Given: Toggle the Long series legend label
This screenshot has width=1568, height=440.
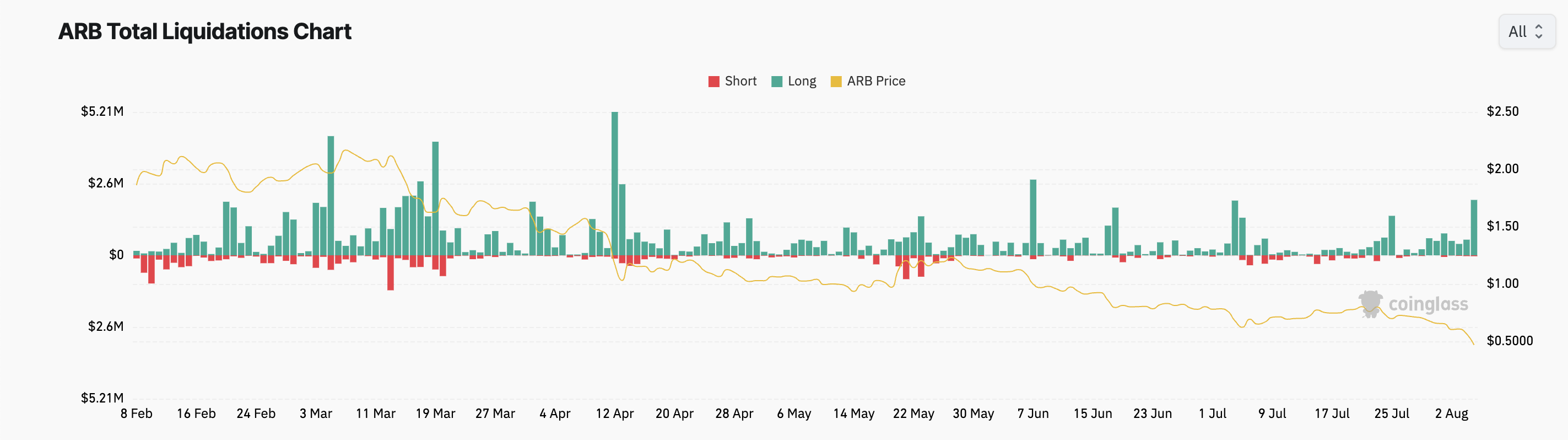Looking at the screenshot, I should (x=801, y=81).
